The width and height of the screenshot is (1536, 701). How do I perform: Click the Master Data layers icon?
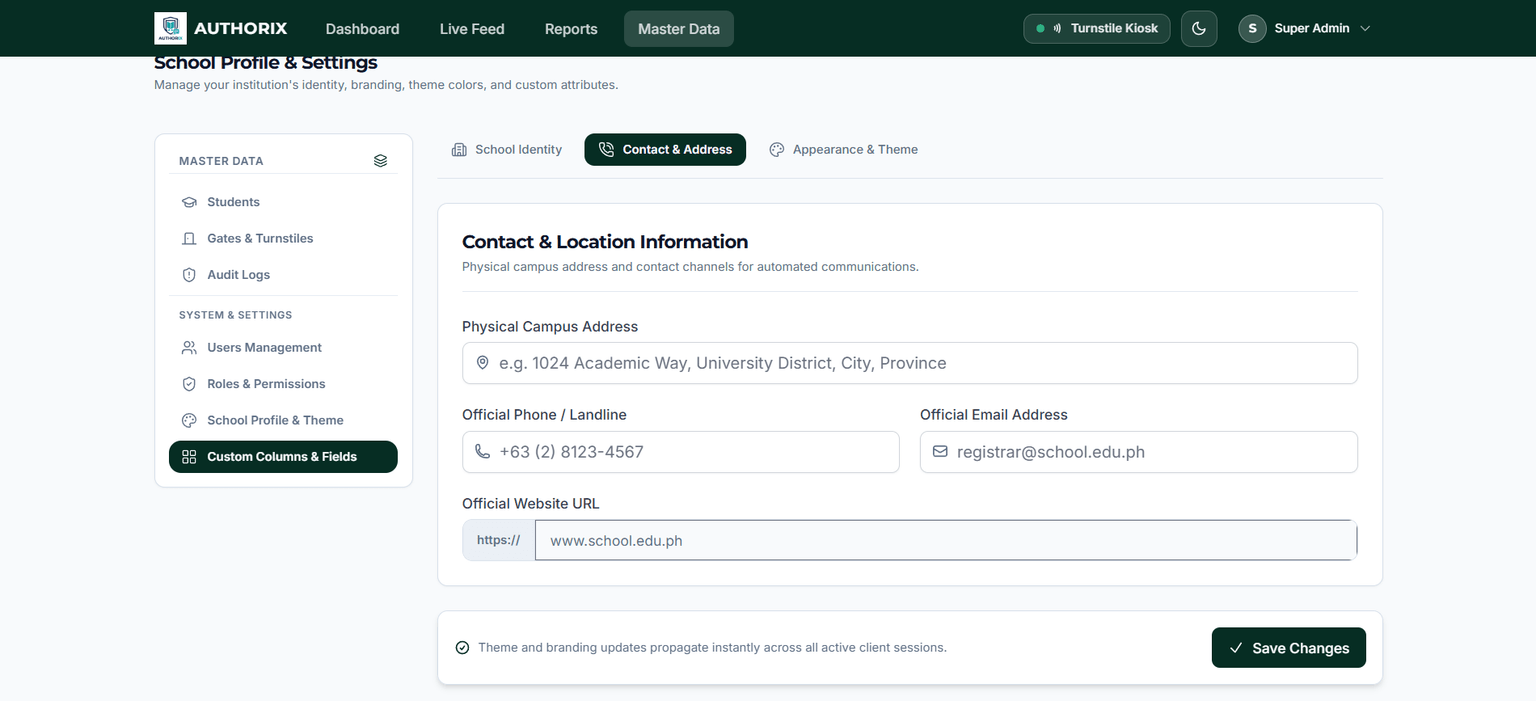tap(380, 160)
